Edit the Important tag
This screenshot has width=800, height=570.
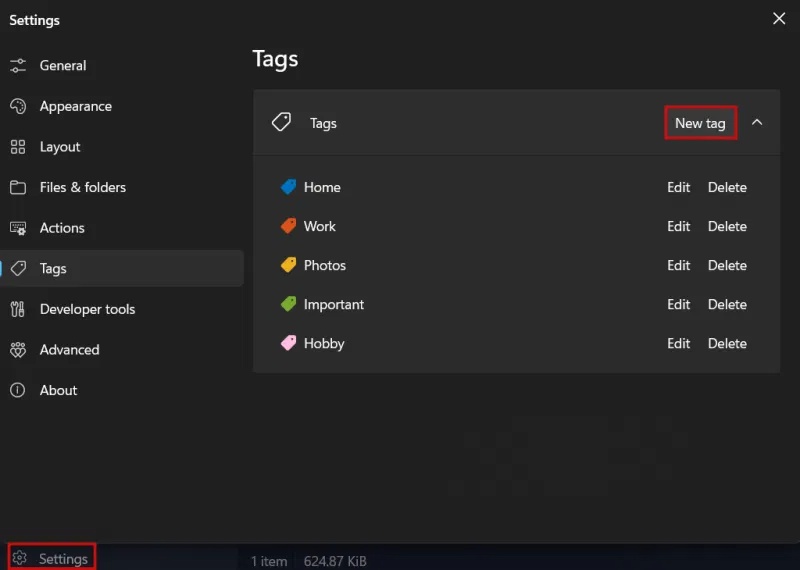(679, 304)
